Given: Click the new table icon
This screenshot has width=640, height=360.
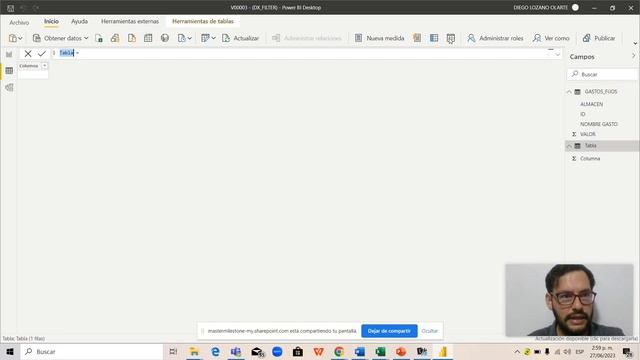Looking at the screenshot, I should point(451,38).
